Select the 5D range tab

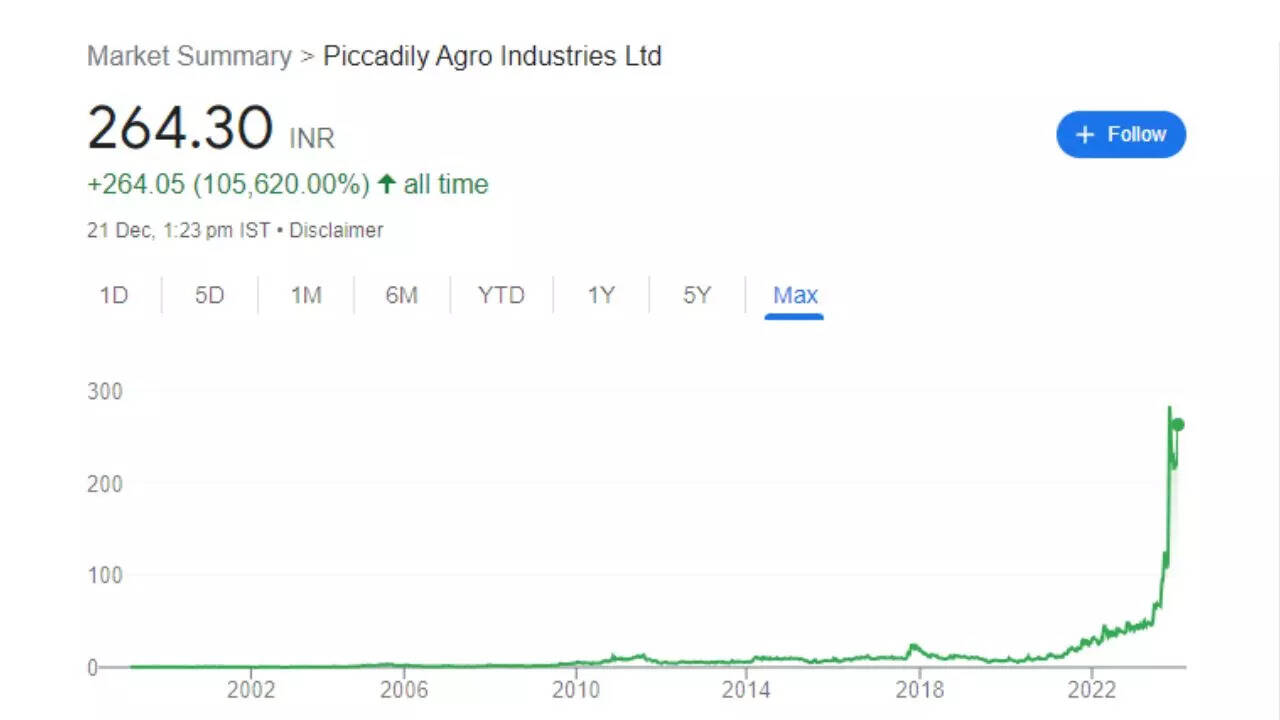(209, 295)
